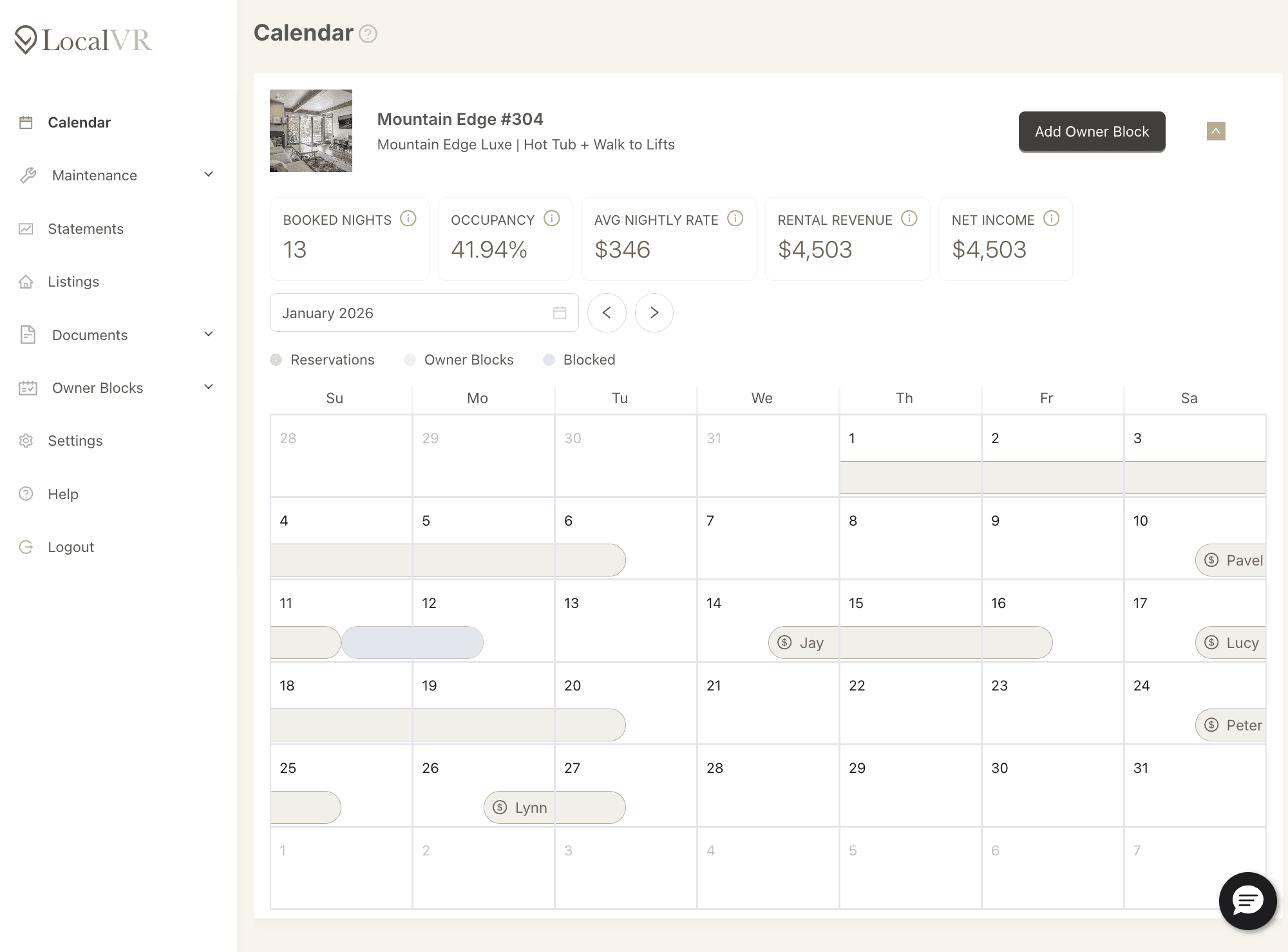Click the Help question mark icon
The height and width of the screenshot is (952, 1288).
pyautogui.click(x=24, y=494)
